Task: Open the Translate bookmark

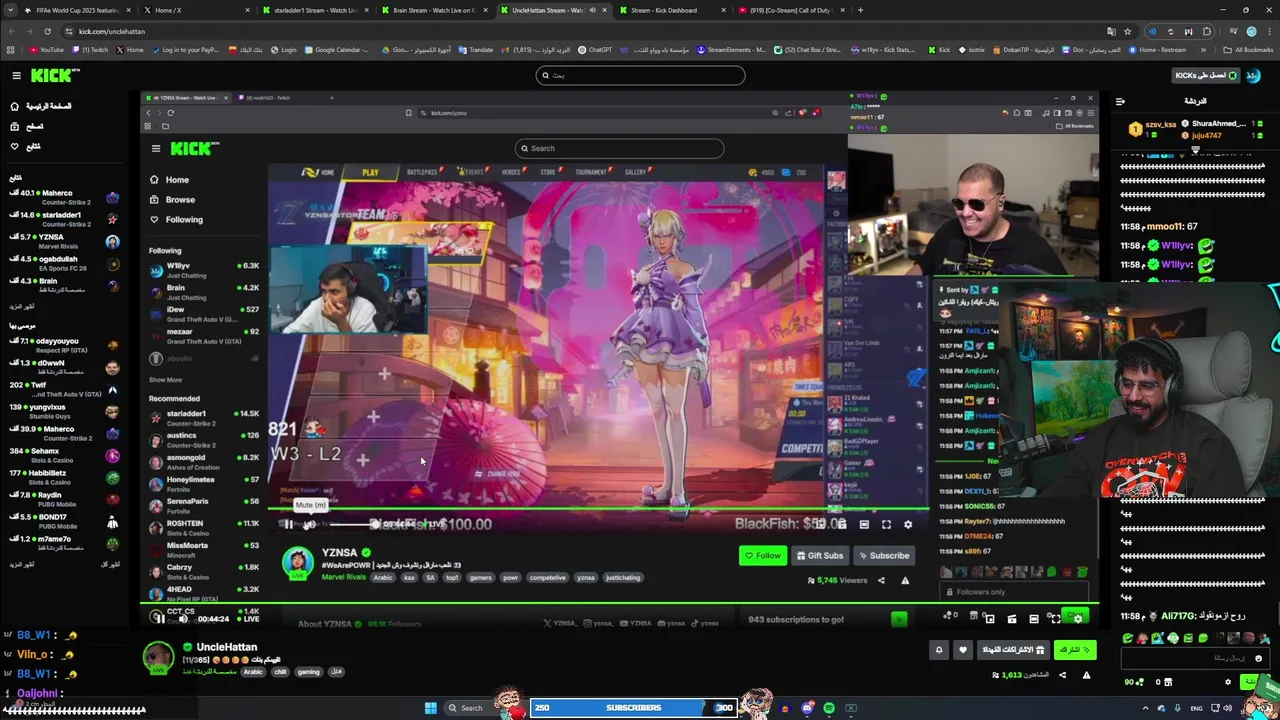Action: click(x=476, y=50)
